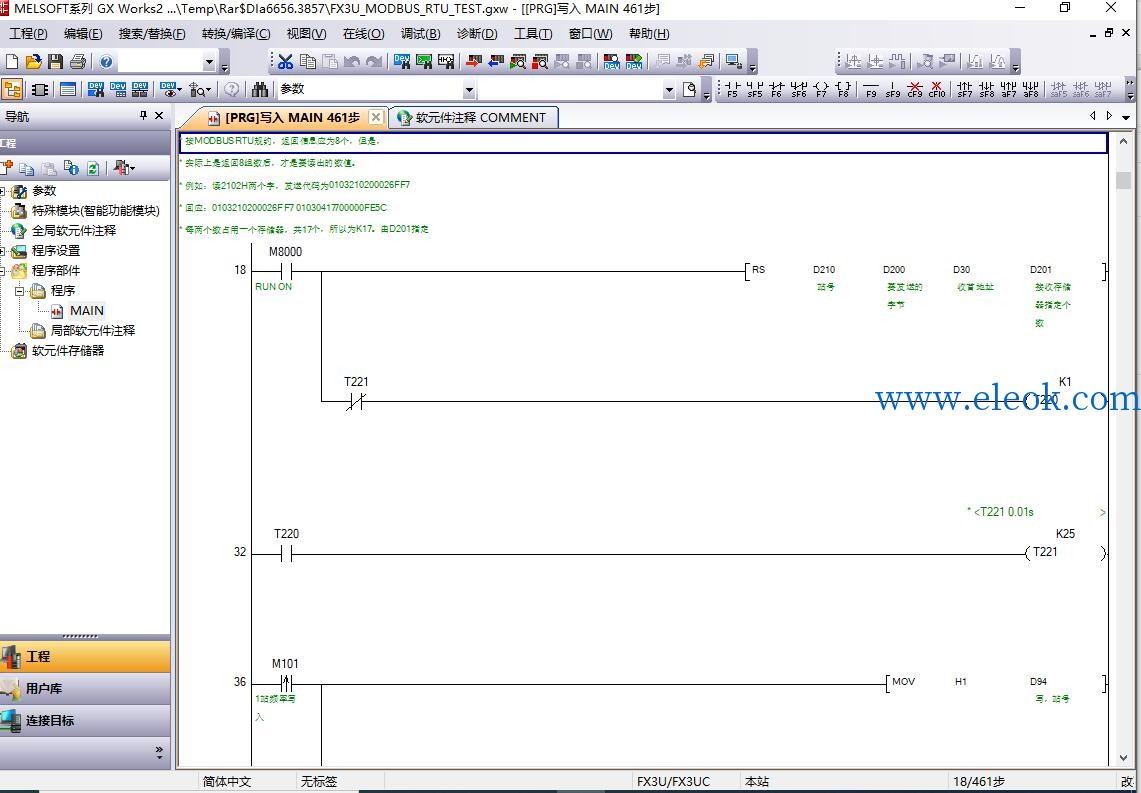1141x793 pixels.
Task: Click the ladder editor vertical scrollbar thumb
Action: coord(1124,180)
